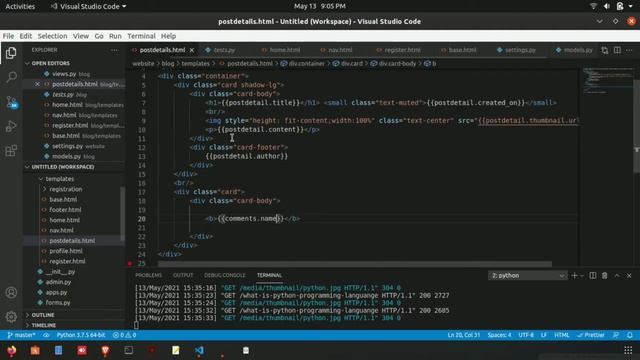Click the master branch status bar item

(x=21, y=335)
